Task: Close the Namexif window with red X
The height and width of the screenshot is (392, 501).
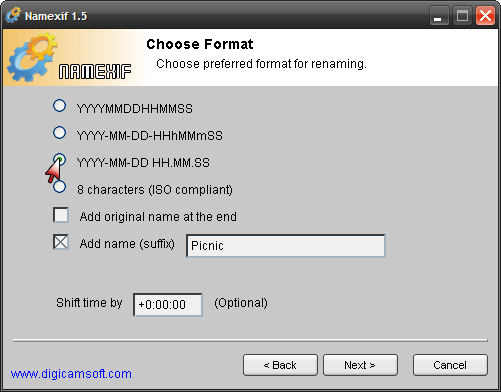Action: coord(485,16)
